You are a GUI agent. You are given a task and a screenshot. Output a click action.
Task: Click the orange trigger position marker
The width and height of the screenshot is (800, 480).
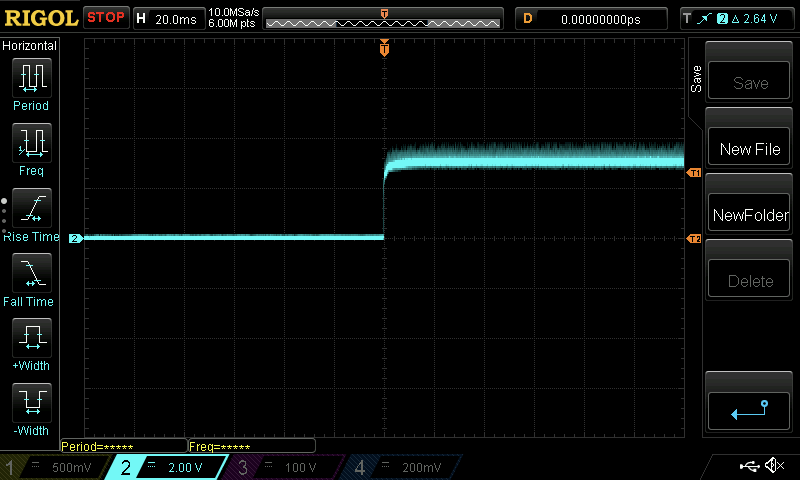click(384, 48)
